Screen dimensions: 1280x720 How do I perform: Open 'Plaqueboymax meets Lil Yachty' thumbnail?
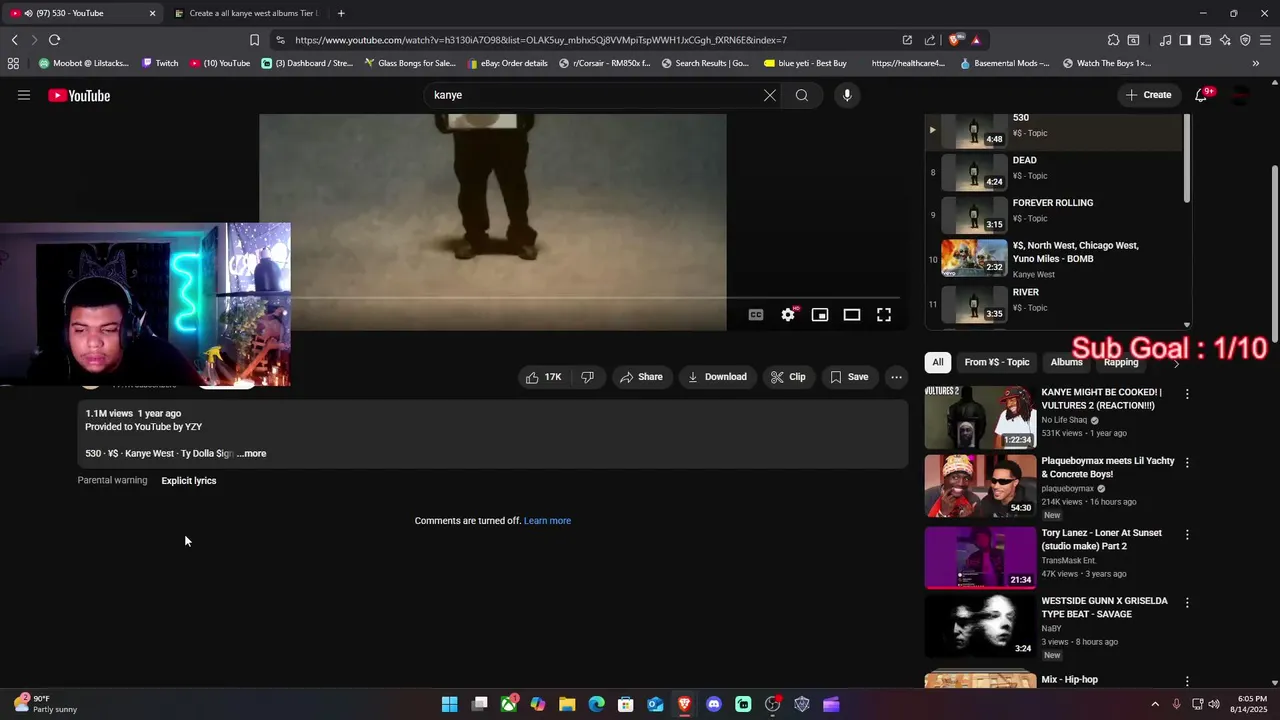pos(980,486)
